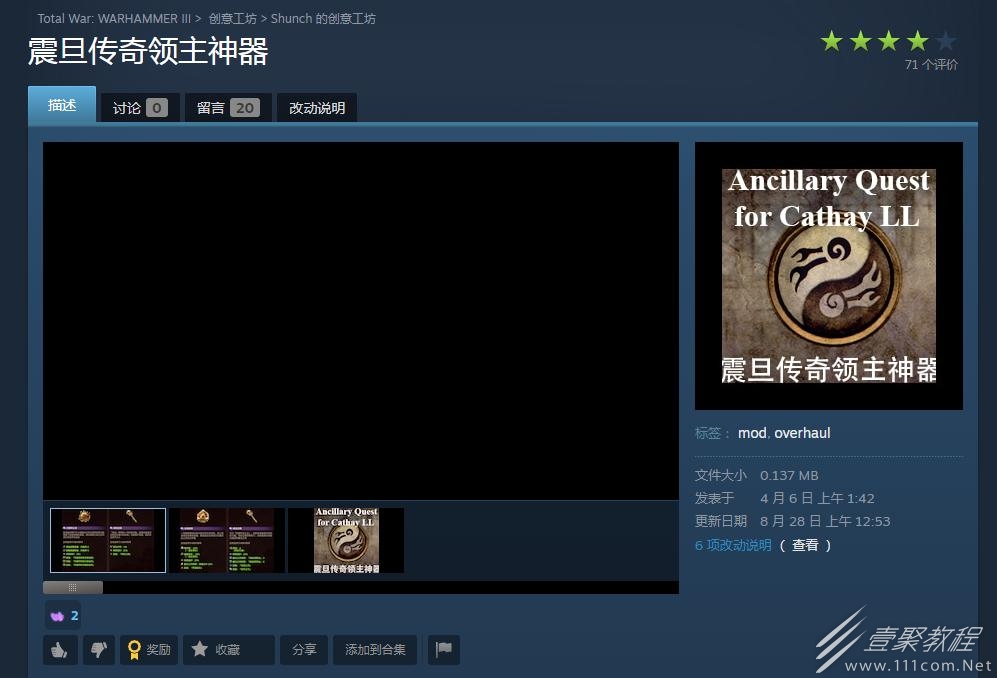Go to Total War: WARHAMMER III breadcrumb

point(114,18)
